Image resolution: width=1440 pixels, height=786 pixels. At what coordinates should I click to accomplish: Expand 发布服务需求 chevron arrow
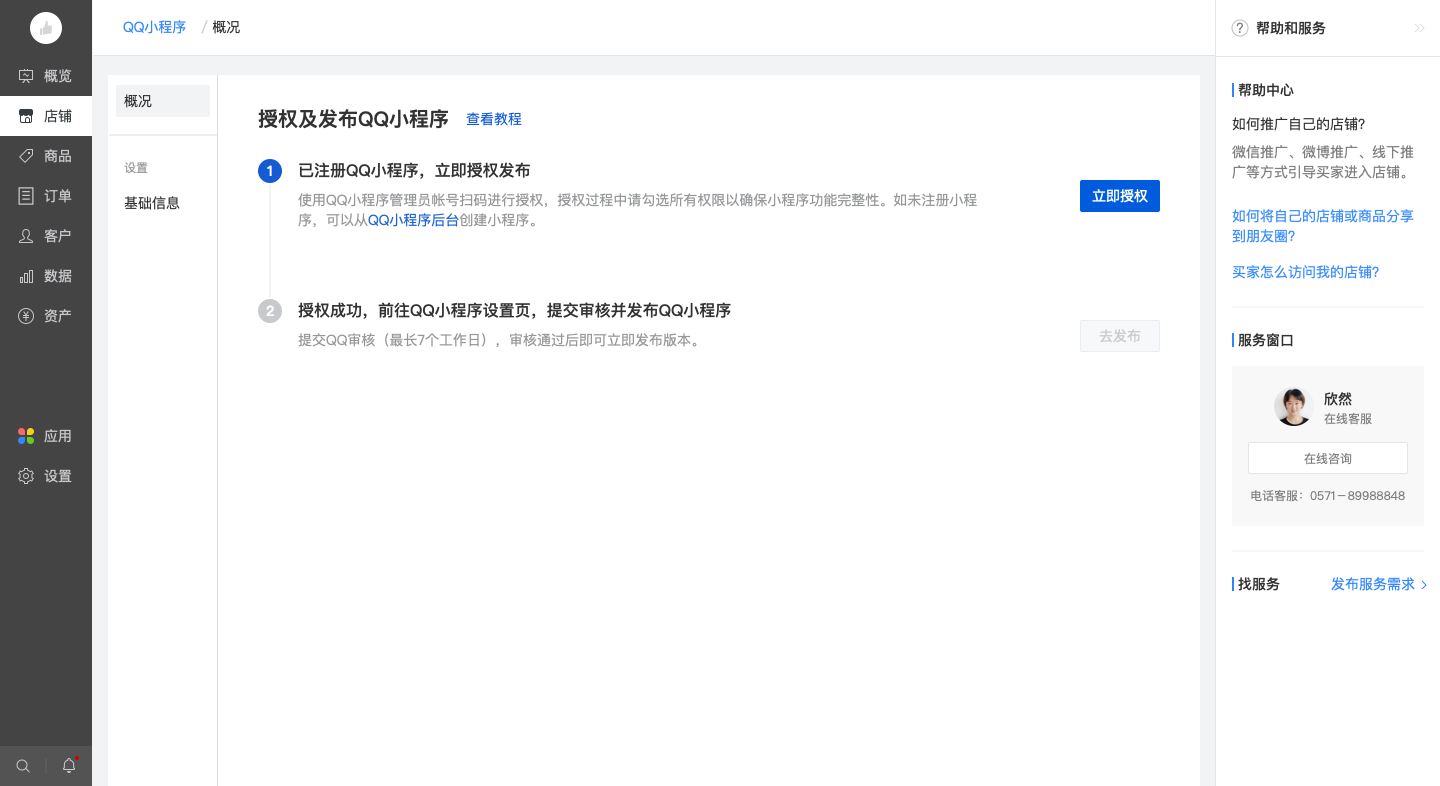click(x=1424, y=584)
